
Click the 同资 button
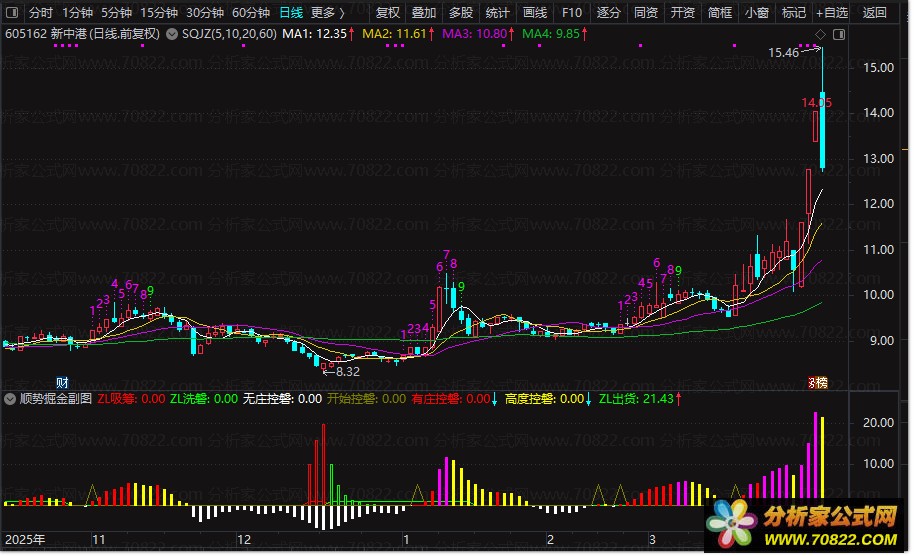(x=645, y=12)
